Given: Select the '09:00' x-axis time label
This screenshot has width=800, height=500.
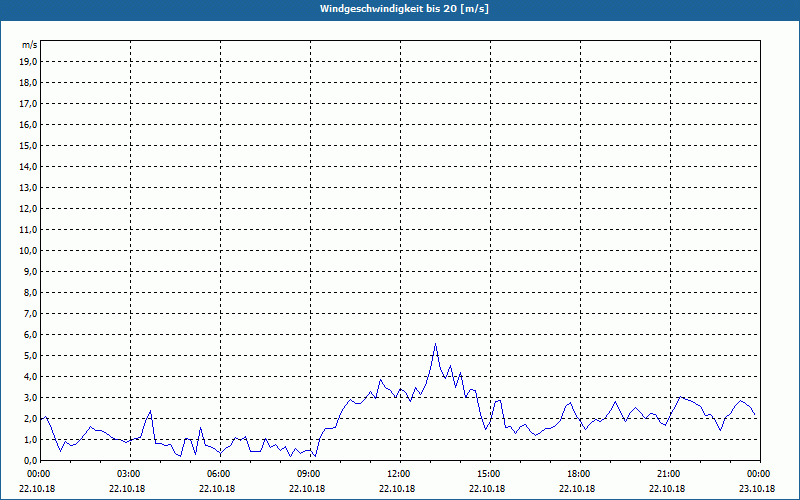Looking at the screenshot, I should (310, 474).
